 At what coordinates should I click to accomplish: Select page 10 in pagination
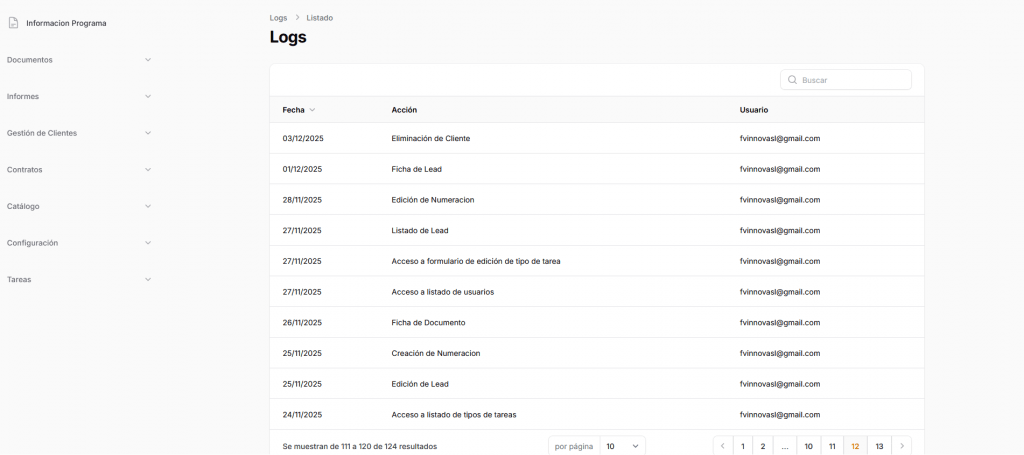tap(808, 446)
